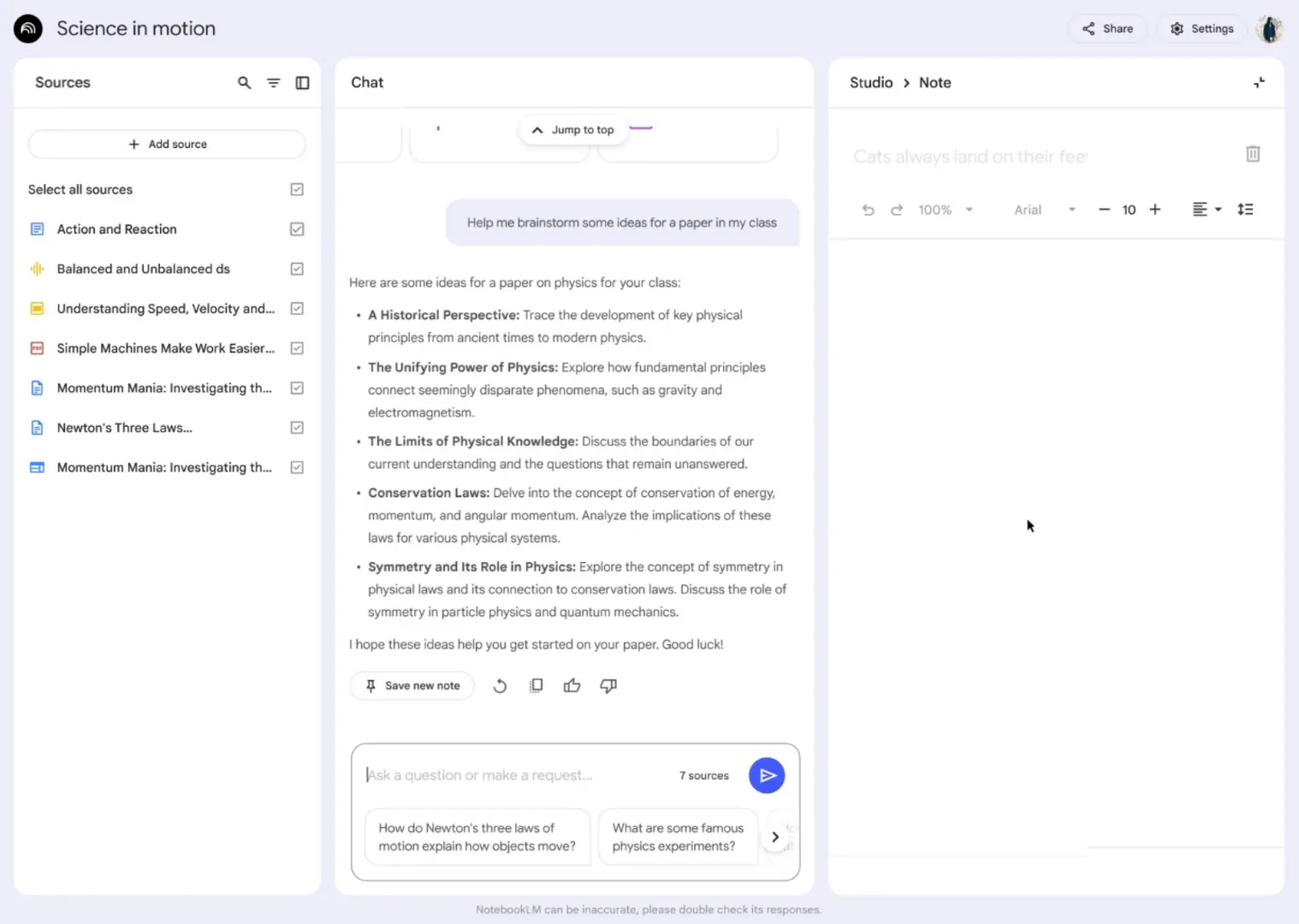
Task: Toggle the Select all sources checkbox
Action: click(297, 190)
